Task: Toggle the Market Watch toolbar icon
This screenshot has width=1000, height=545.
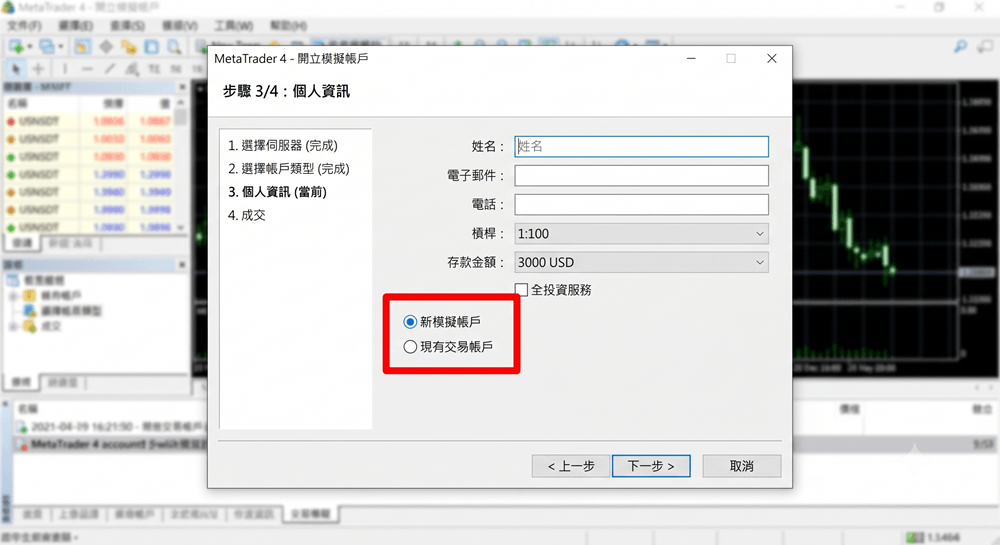Action: (82, 47)
